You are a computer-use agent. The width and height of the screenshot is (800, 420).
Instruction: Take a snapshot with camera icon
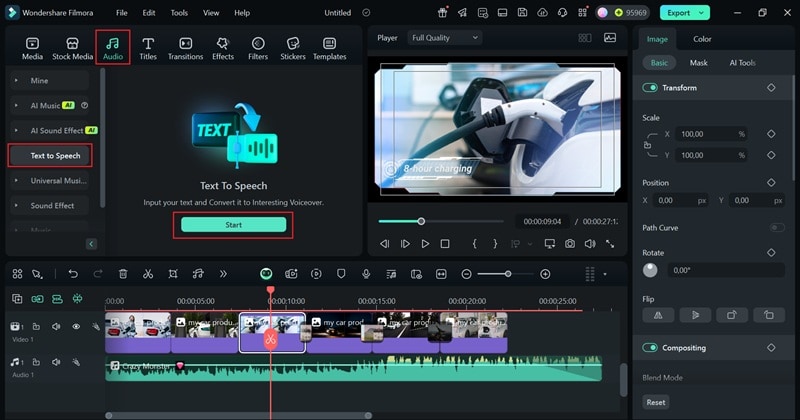point(569,244)
